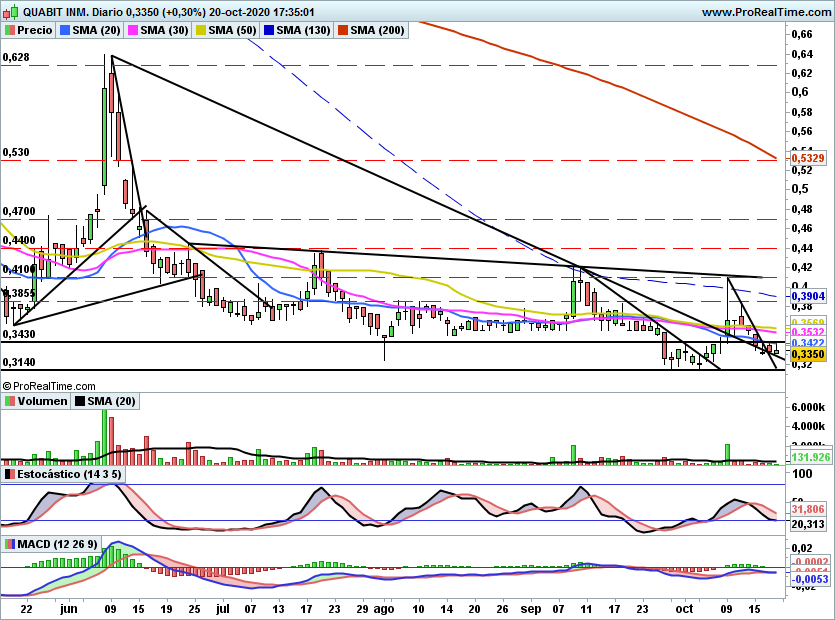Screen dimensions: 835x620
Task: Open the www.ProRealTime.com link
Action: click(765, 13)
